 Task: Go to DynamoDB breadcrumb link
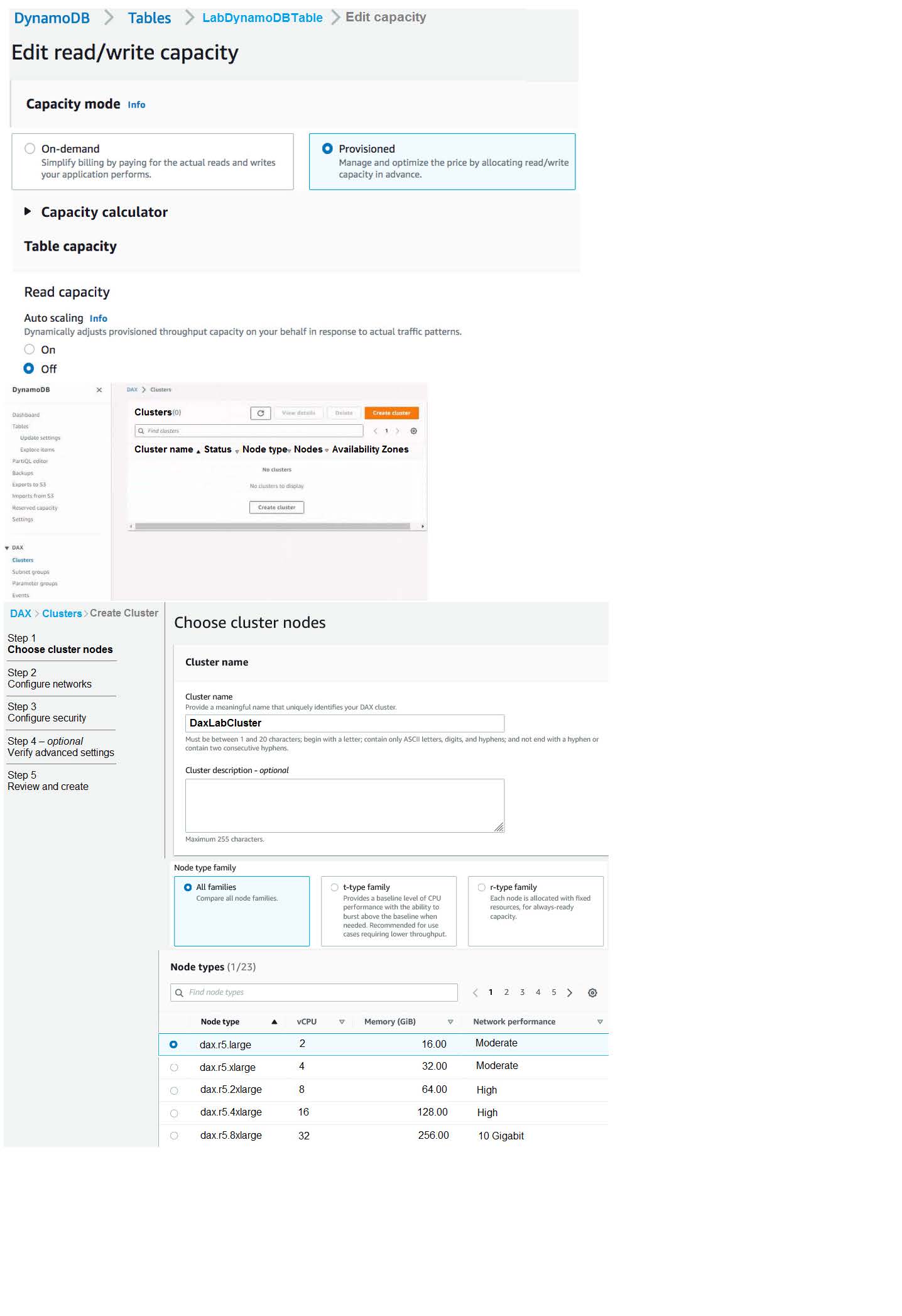(x=52, y=18)
